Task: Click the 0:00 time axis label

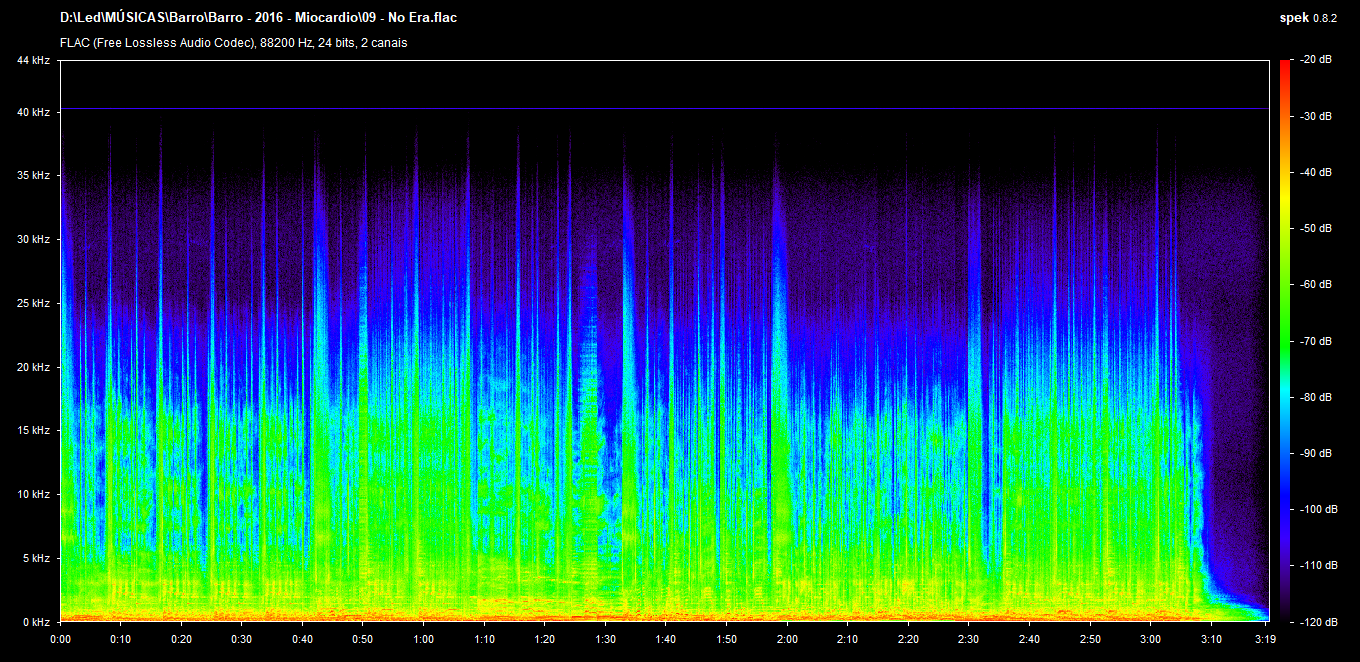Action: 60,639
